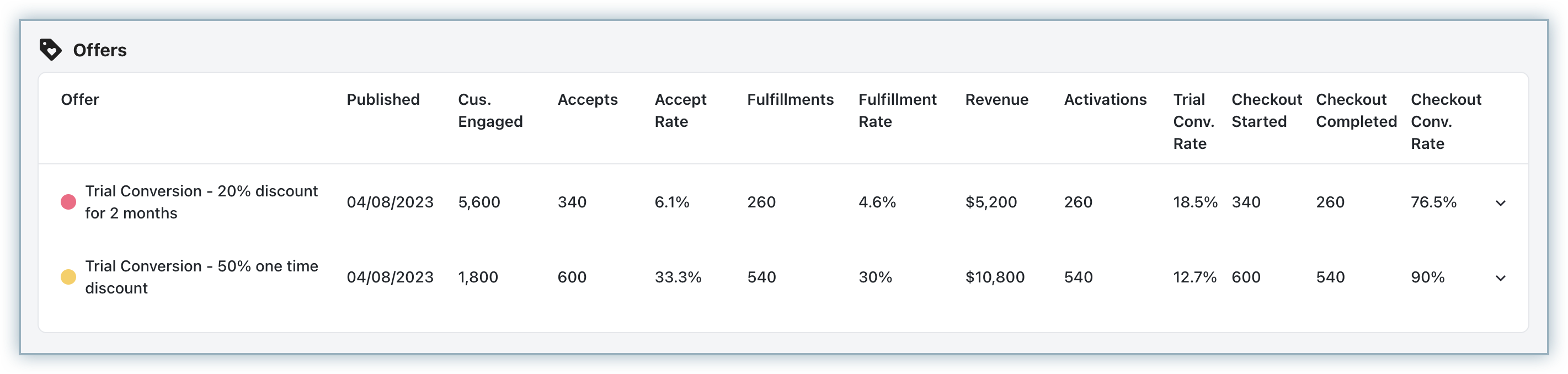Viewport: 1568px width, 374px height.
Task: Expand the 20% discount offer row chevron
Action: pos(1501,203)
